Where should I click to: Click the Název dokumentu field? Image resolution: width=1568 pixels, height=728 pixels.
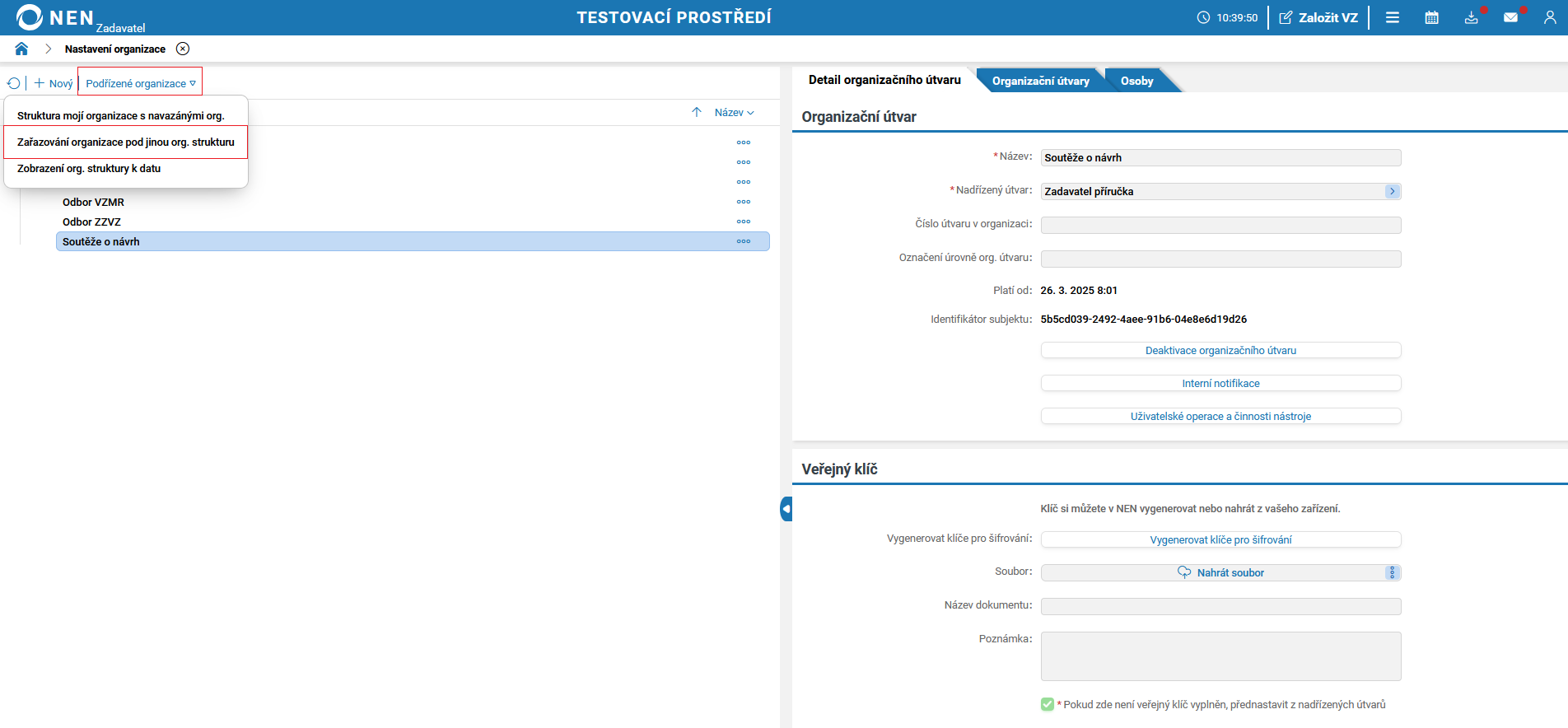(x=1220, y=606)
